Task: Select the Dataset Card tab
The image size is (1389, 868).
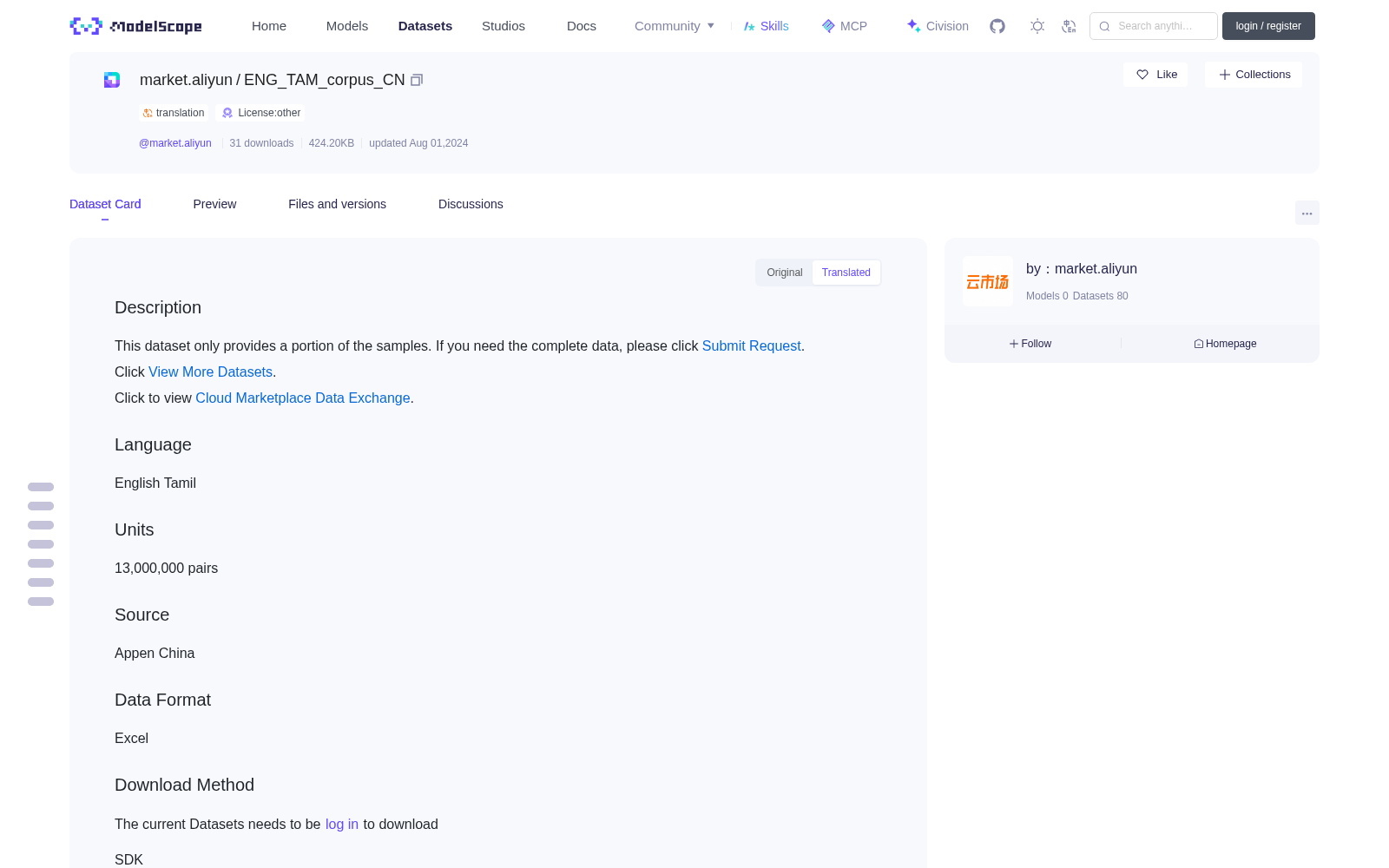Action: click(x=105, y=204)
